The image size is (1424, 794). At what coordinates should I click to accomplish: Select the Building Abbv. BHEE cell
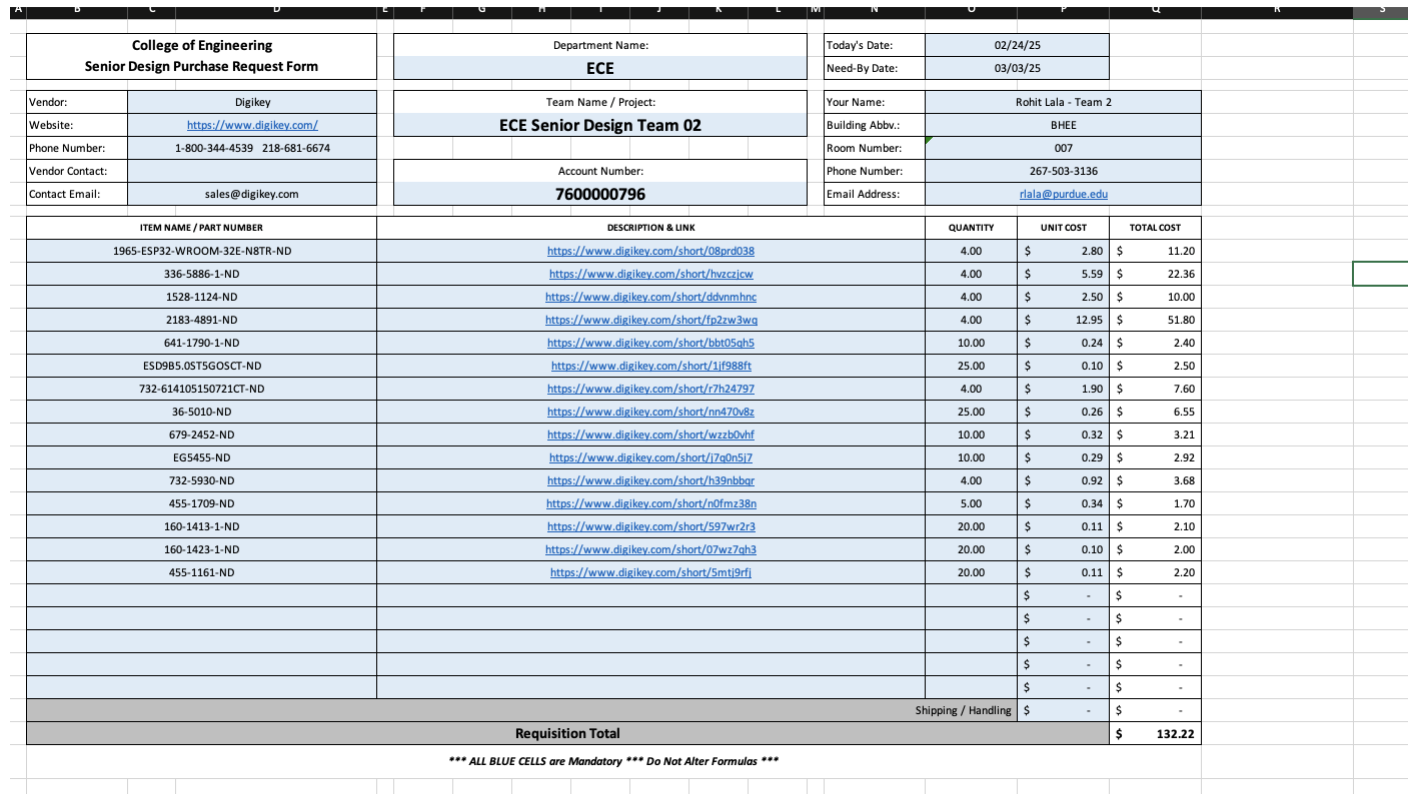(1063, 125)
